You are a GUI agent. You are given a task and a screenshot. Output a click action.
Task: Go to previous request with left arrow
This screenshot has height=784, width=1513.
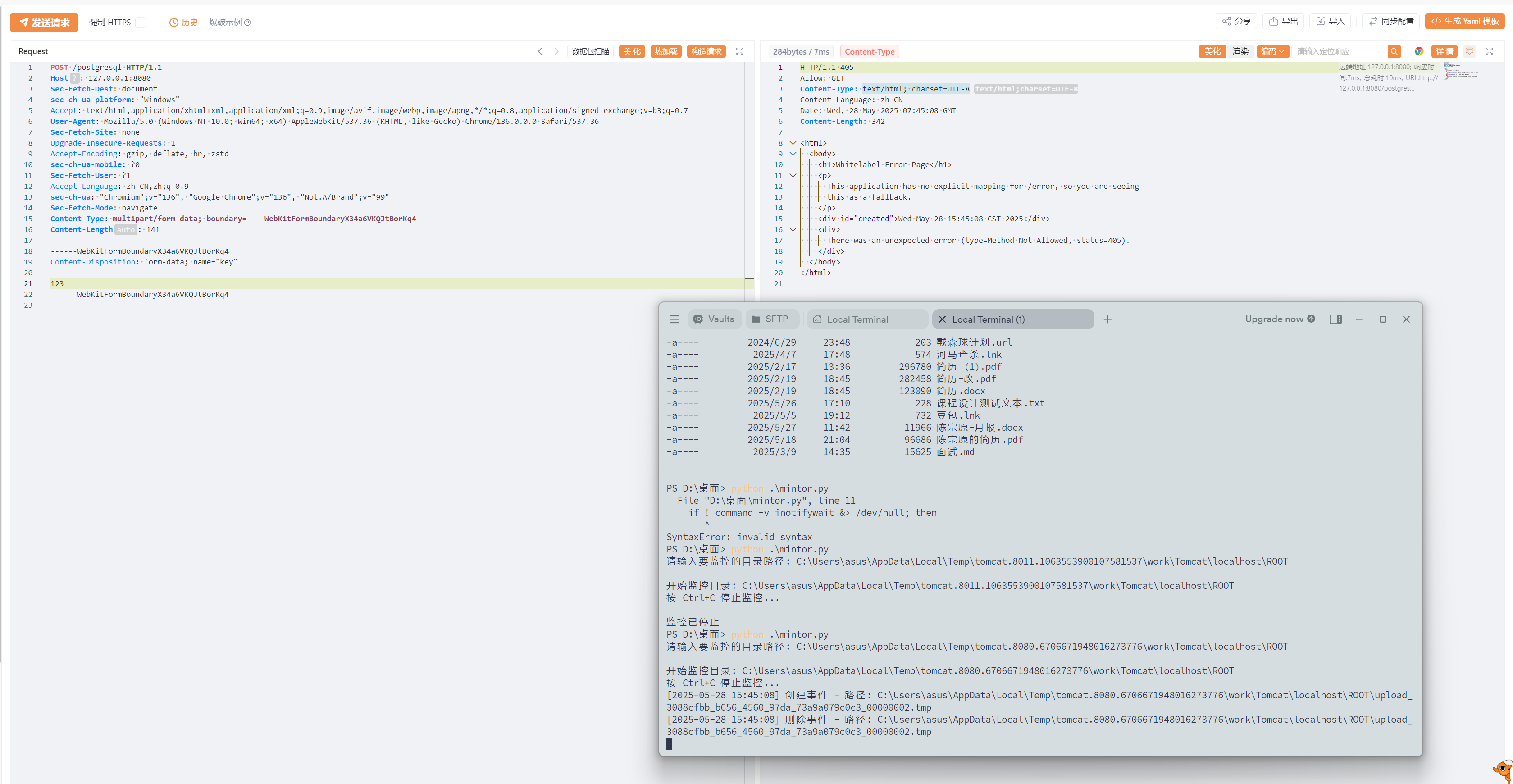click(540, 52)
